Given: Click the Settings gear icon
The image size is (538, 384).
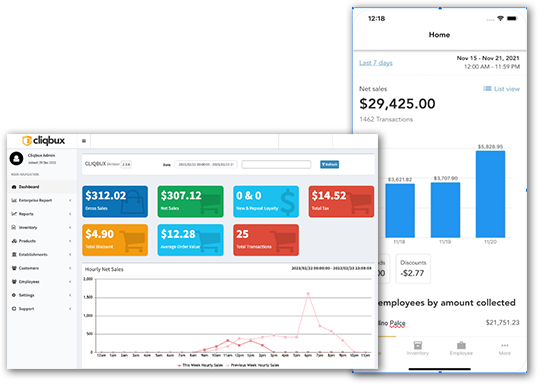Looking at the screenshot, I should point(14,295).
